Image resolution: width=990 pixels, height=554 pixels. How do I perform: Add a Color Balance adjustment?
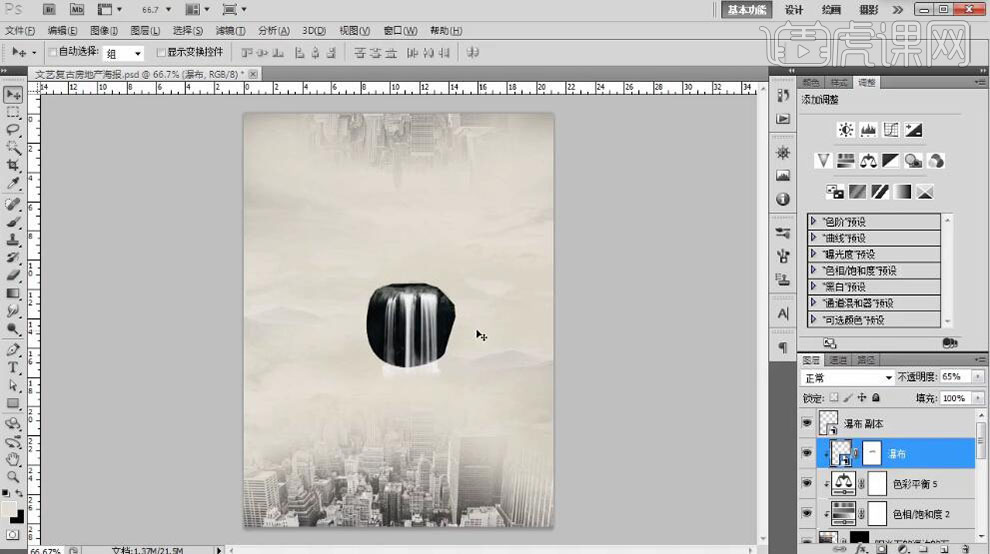[x=868, y=160]
